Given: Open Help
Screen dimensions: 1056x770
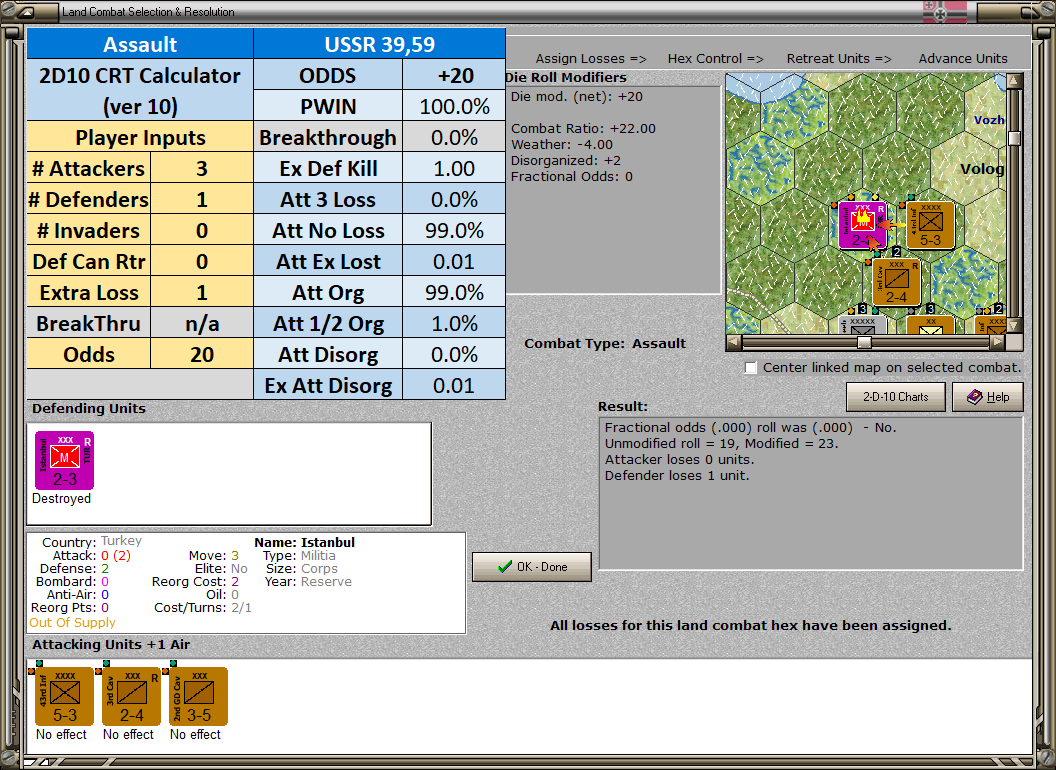Looking at the screenshot, I should pos(988,397).
